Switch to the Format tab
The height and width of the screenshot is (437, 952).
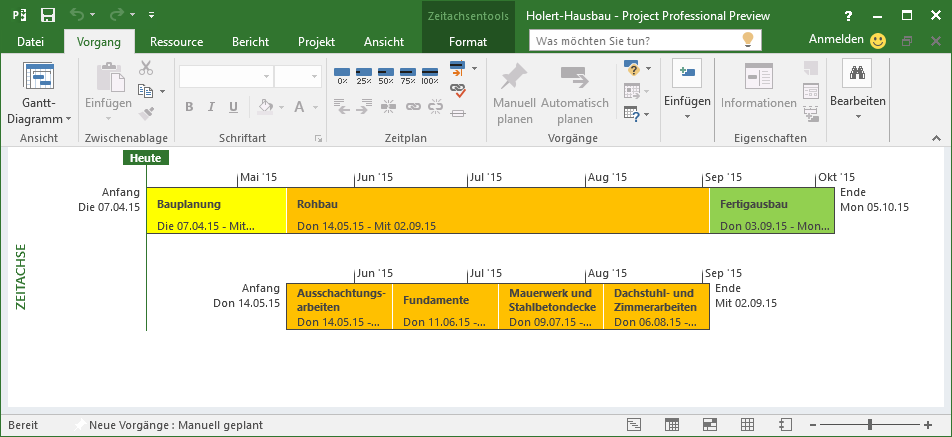(x=468, y=42)
